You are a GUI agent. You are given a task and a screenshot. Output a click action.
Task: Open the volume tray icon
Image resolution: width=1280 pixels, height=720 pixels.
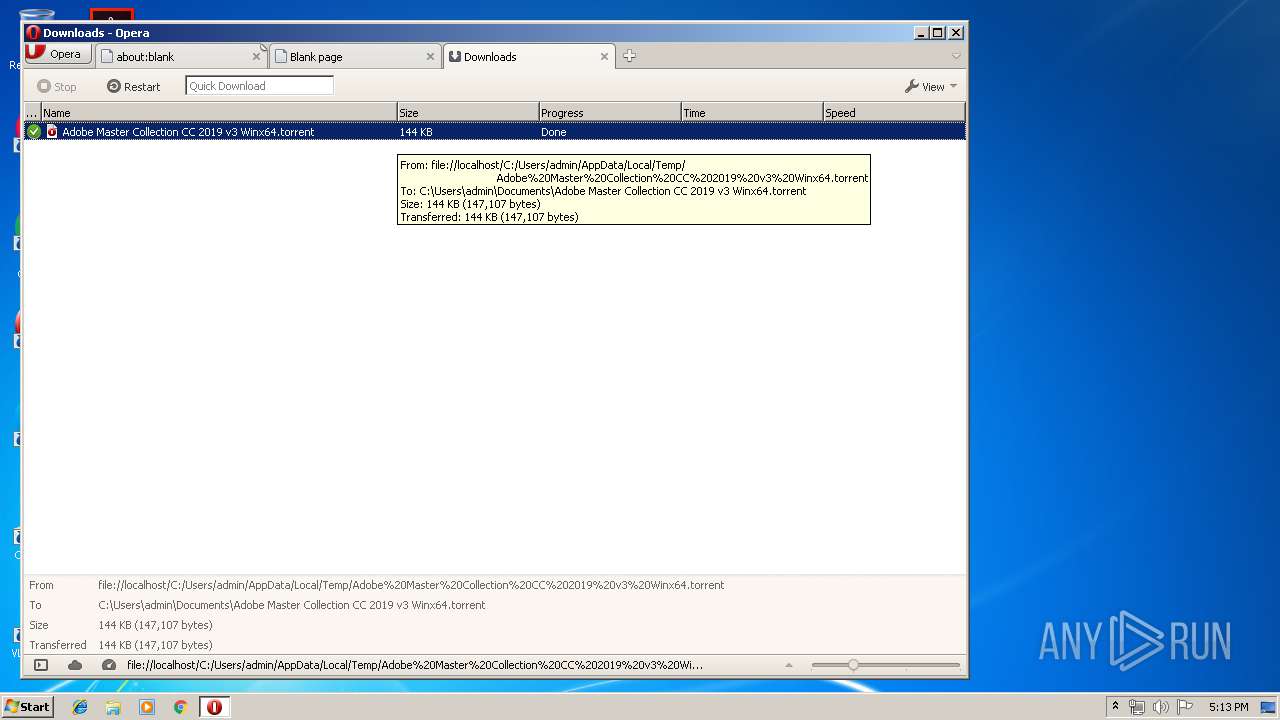pos(1161,707)
